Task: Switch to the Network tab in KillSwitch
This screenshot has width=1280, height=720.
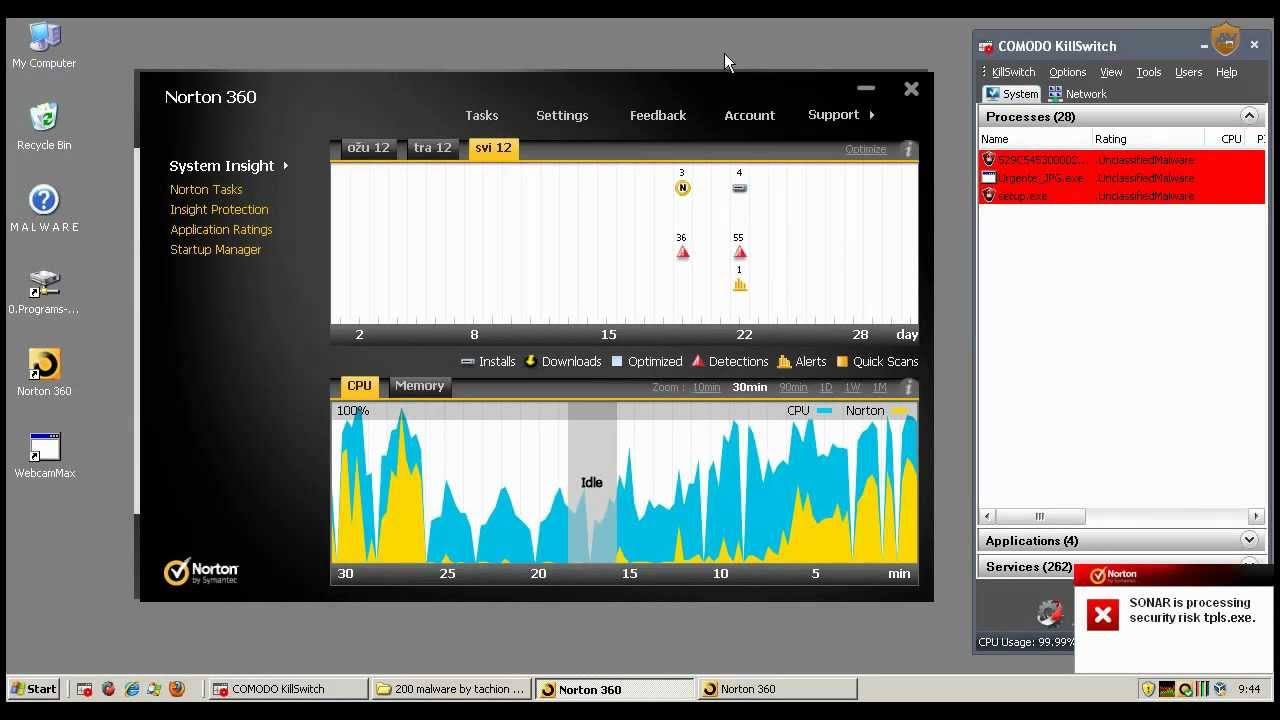Action: pos(1077,94)
